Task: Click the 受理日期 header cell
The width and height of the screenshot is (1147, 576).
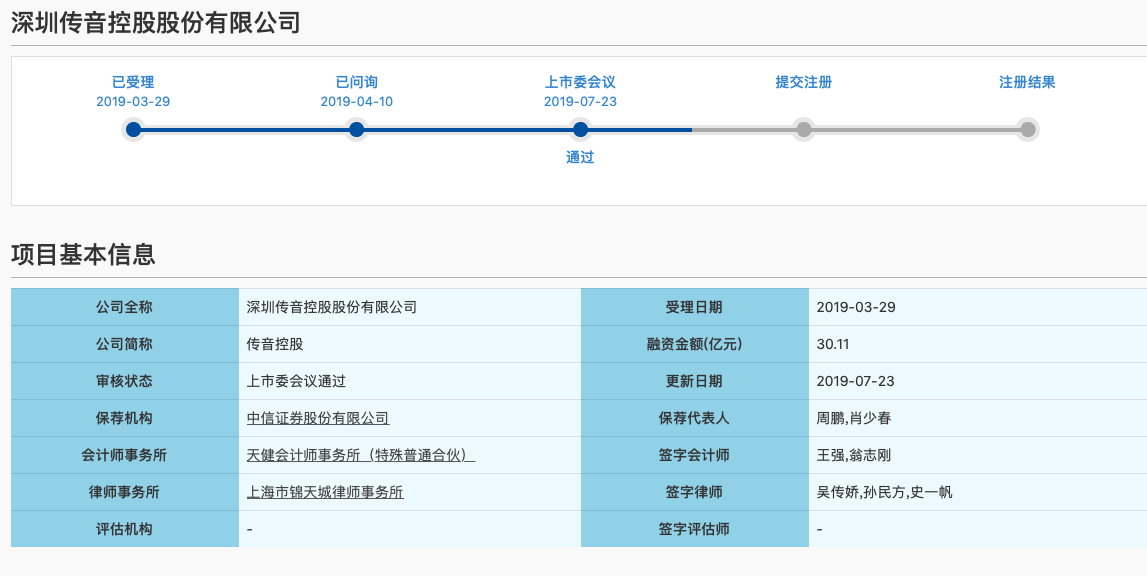Action: pyautogui.click(x=695, y=307)
